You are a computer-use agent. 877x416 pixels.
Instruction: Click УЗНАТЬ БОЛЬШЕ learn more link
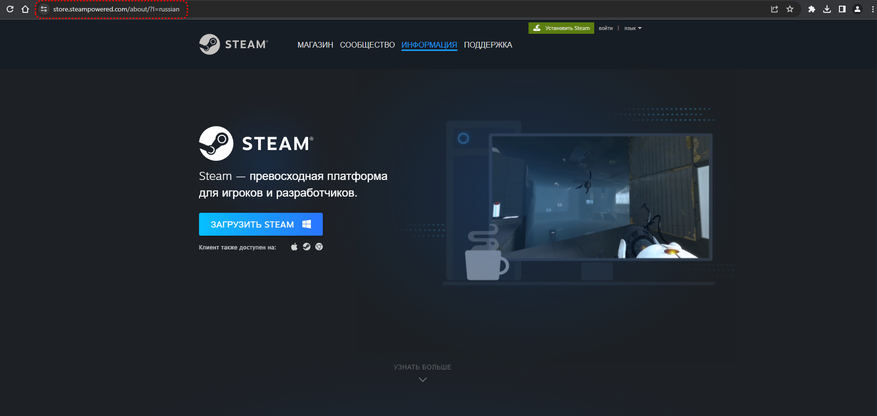click(x=422, y=367)
